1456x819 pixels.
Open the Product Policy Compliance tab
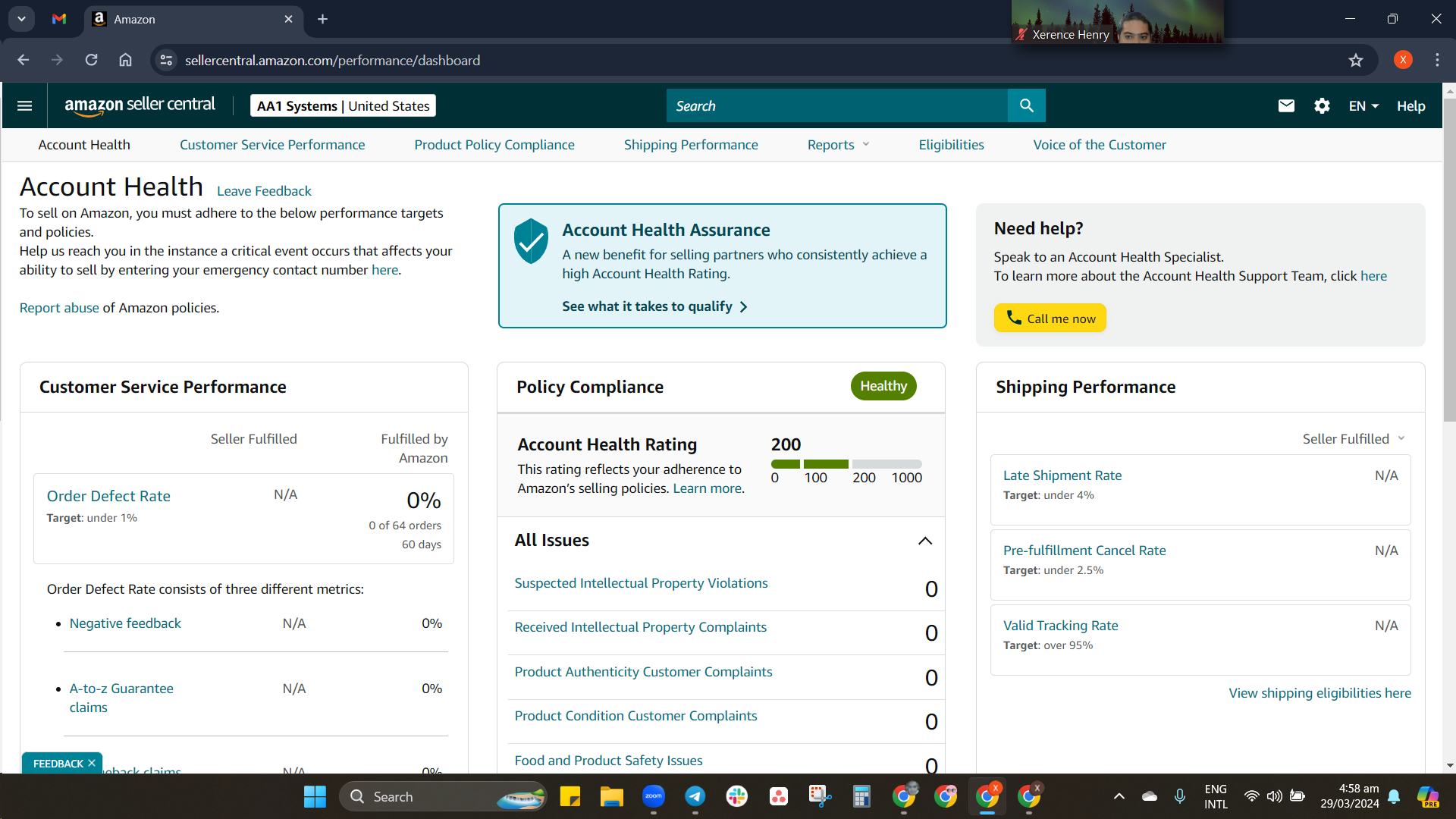coord(494,145)
